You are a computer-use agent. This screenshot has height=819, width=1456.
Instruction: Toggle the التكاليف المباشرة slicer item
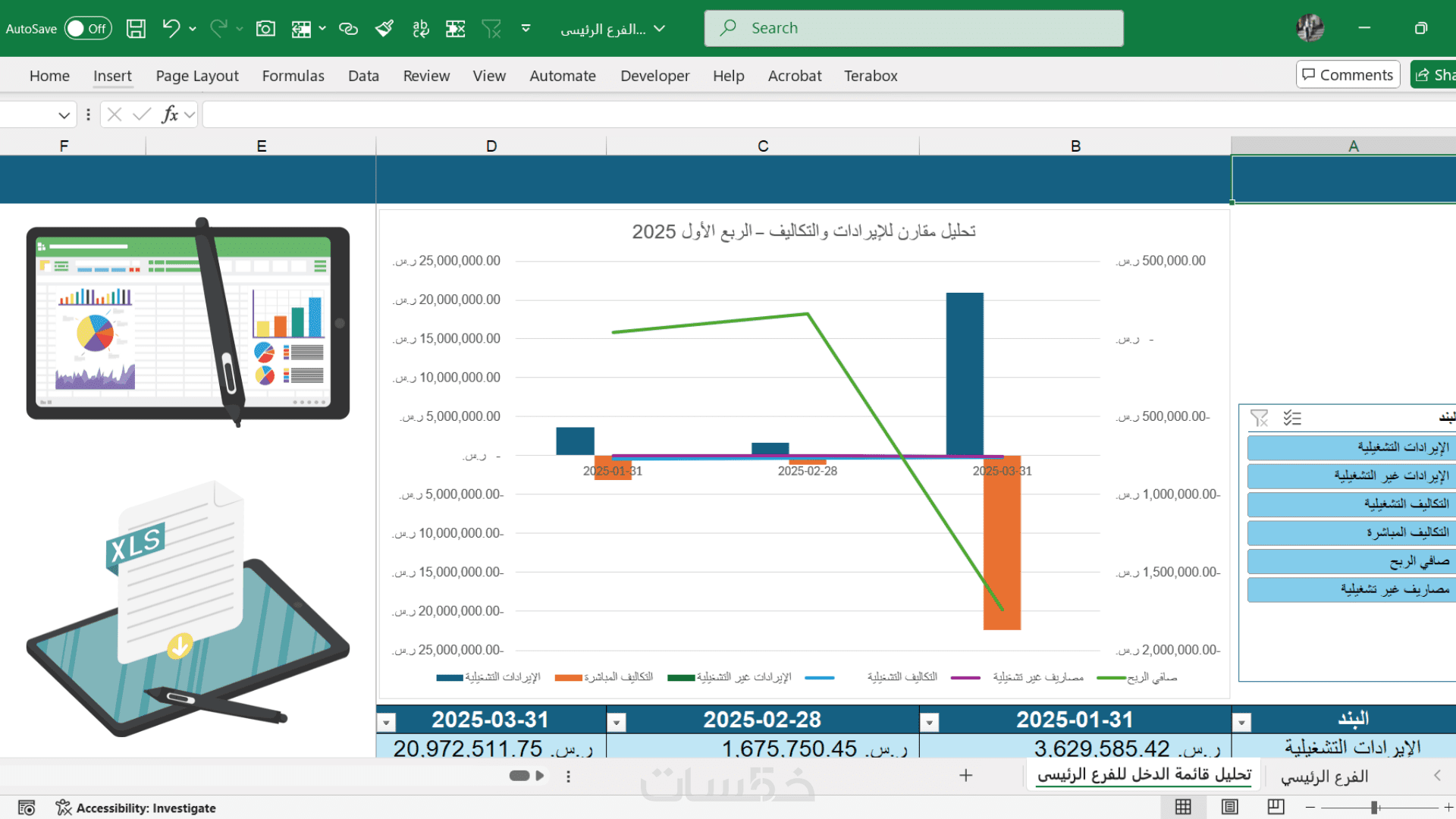pyautogui.click(x=1350, y=532)
